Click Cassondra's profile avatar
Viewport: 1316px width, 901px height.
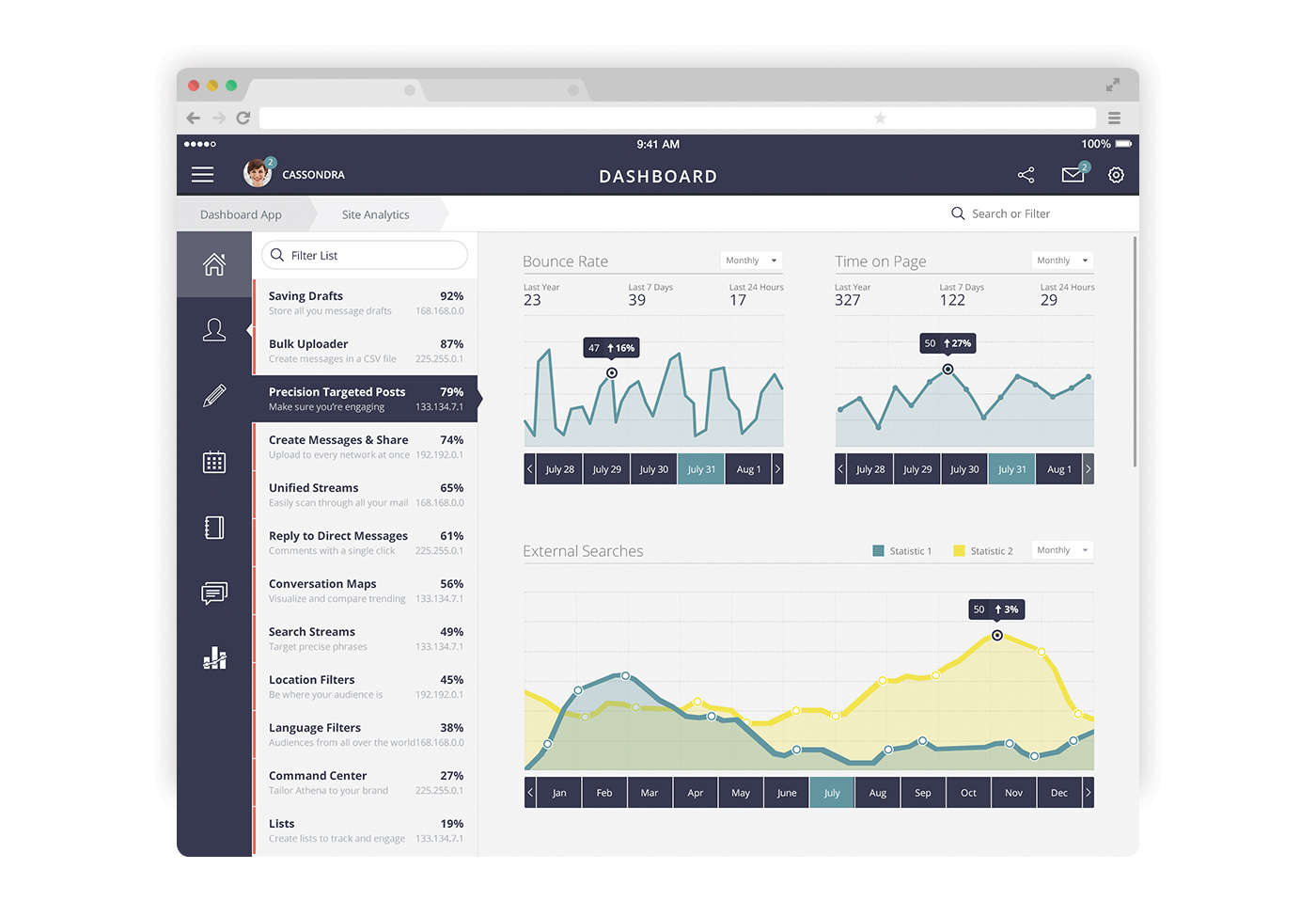(x=257, y=173)
